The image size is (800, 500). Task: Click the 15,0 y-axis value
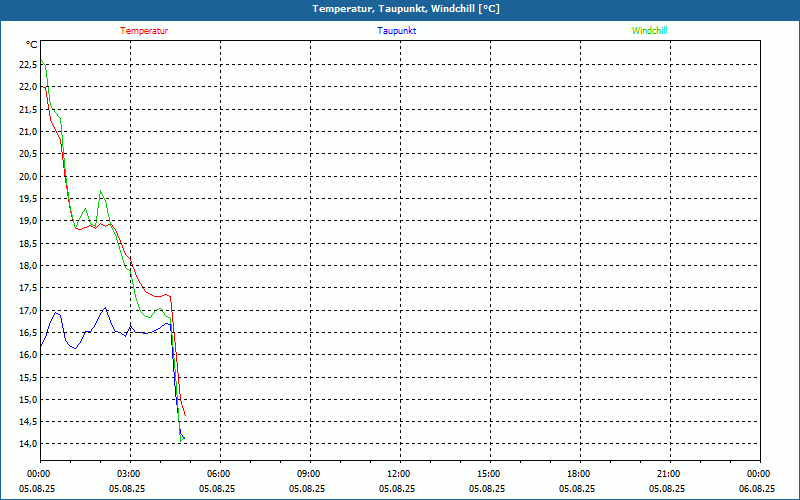point(28,399)
